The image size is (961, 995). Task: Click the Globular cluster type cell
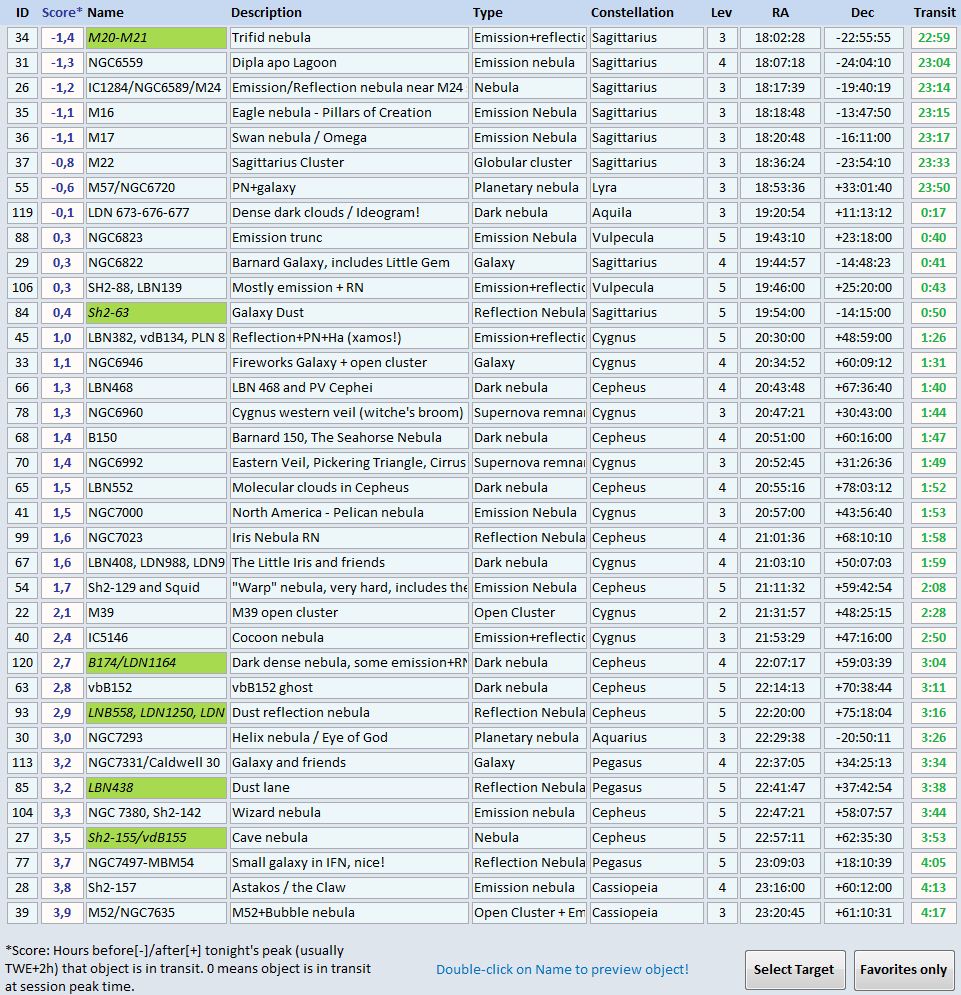click(528, 163)
